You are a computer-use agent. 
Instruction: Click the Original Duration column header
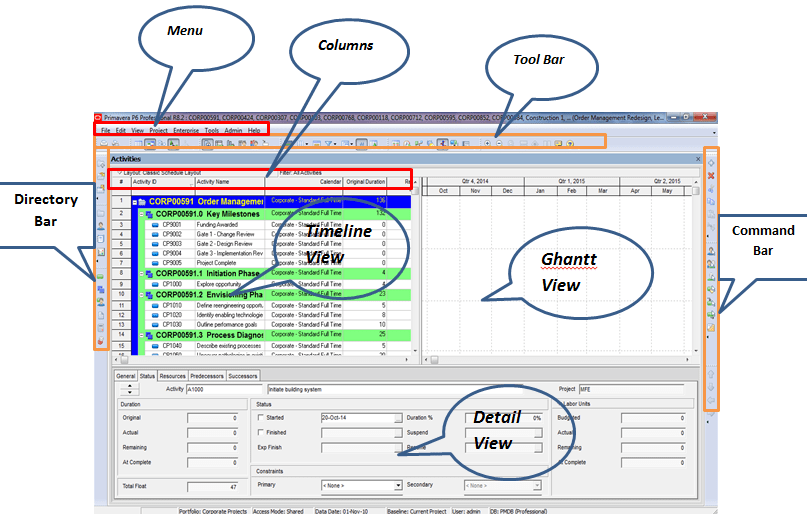tap(365, 182)
